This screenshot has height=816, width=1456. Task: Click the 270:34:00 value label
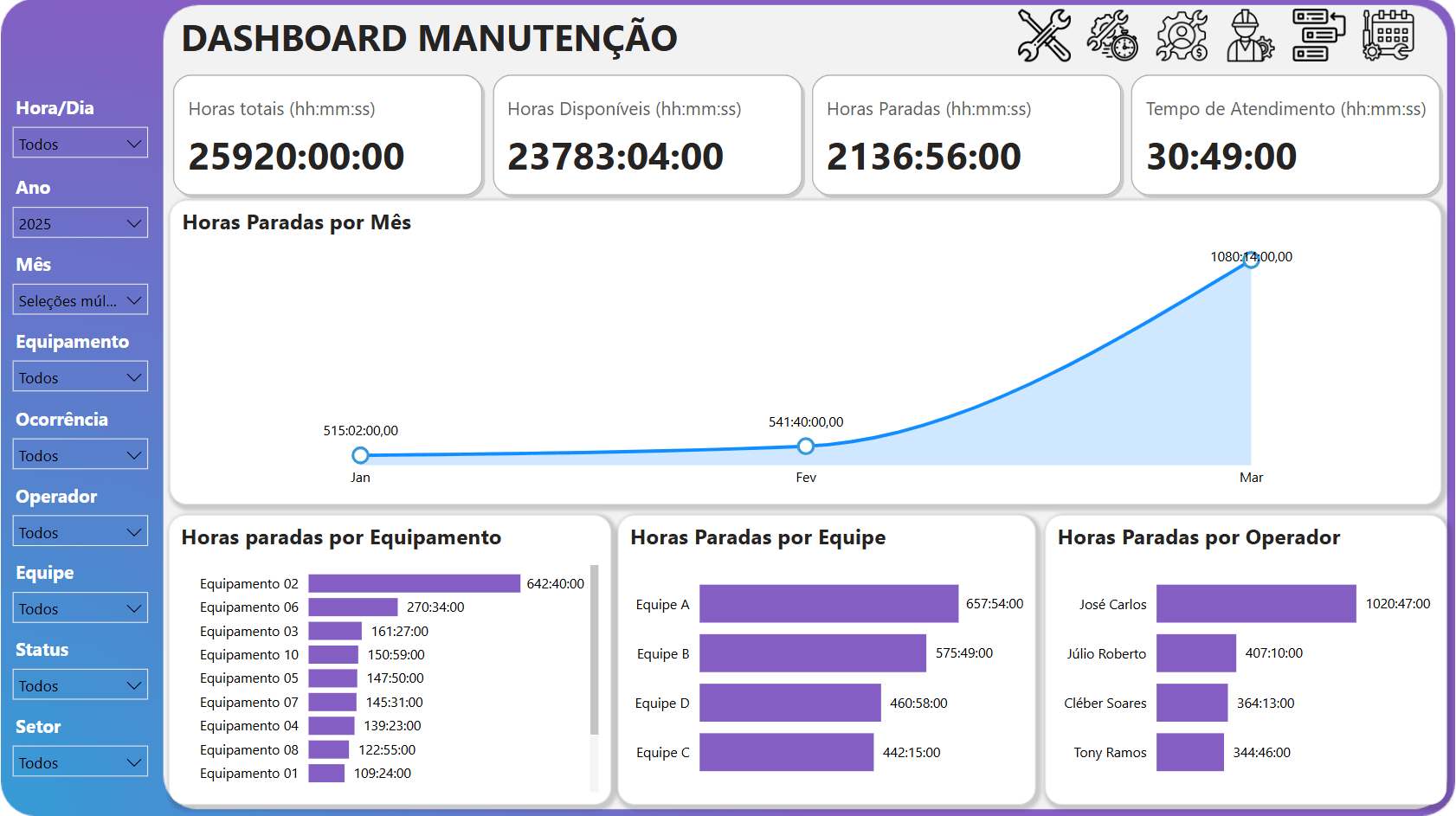coord(435,607)
